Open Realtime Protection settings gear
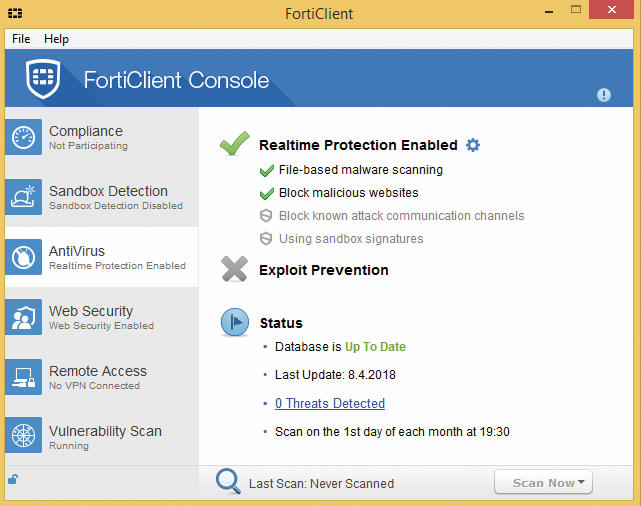 (x=473, y=145)
